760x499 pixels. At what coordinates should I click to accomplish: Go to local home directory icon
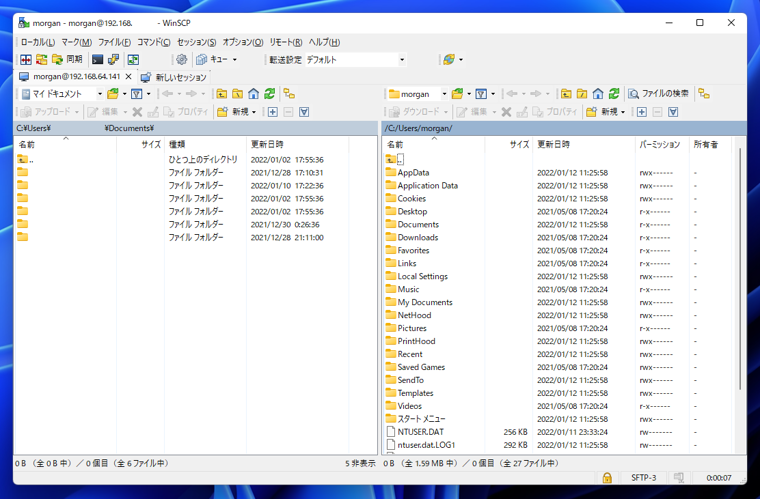coord(253,94)
